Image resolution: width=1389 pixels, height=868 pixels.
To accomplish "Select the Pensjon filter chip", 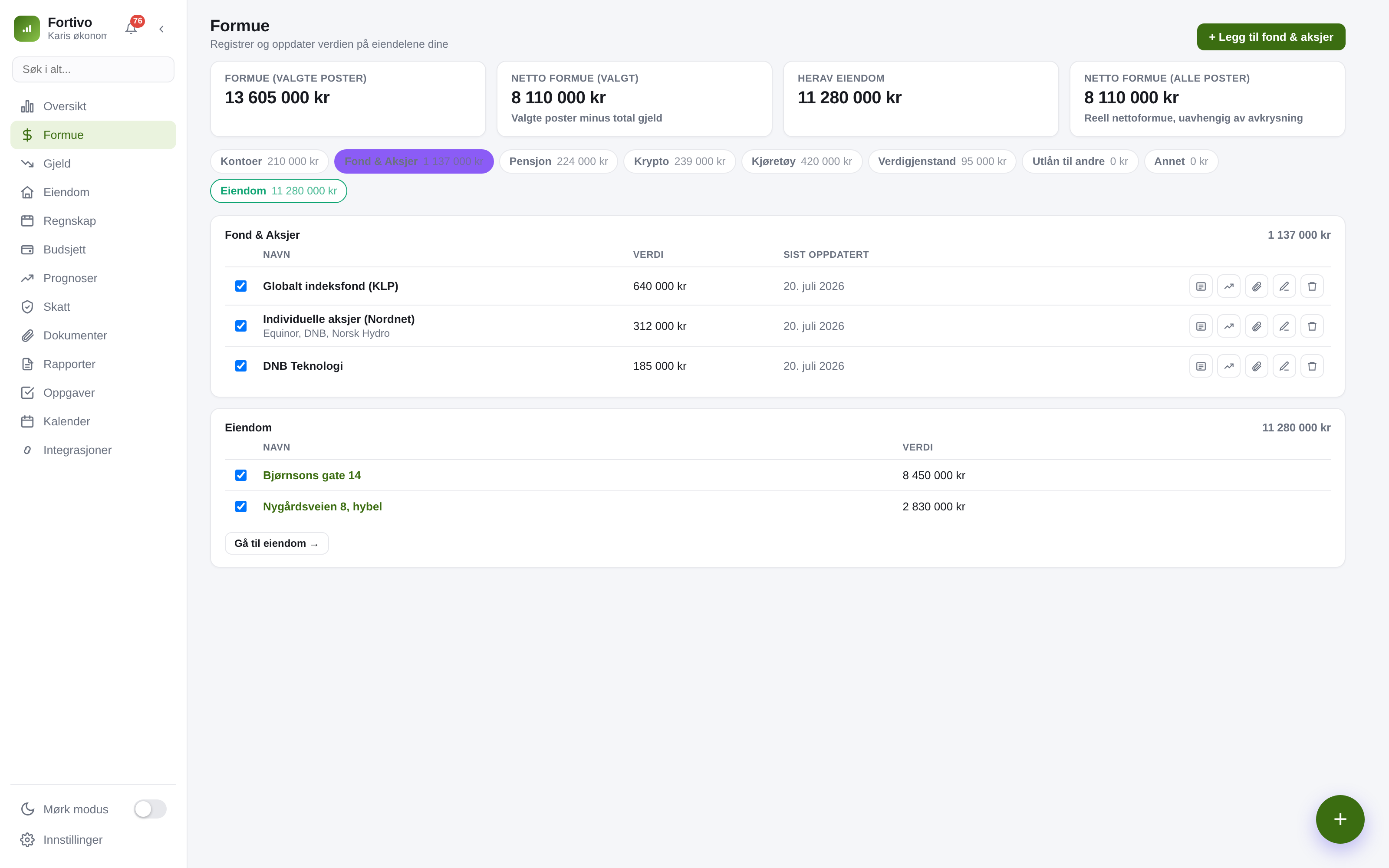I will (559, 161).
